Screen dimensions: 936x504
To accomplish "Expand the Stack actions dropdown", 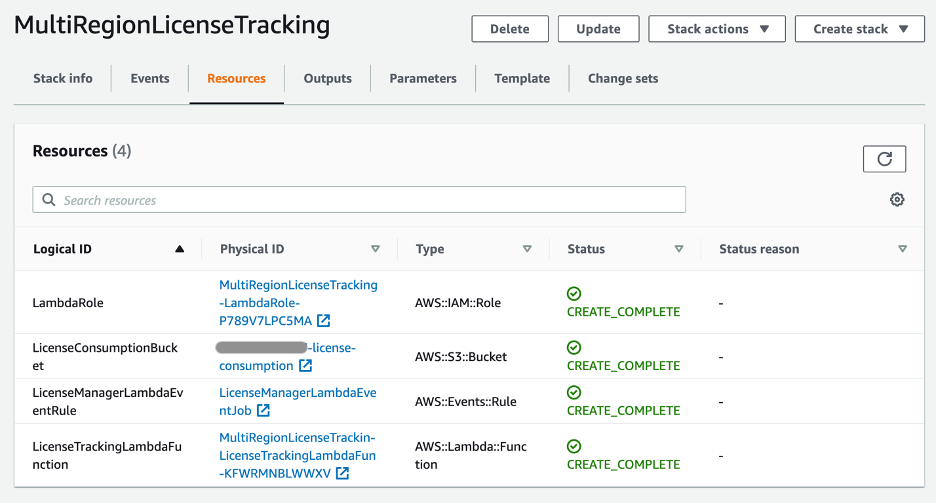I will click(x=717, y=29).
